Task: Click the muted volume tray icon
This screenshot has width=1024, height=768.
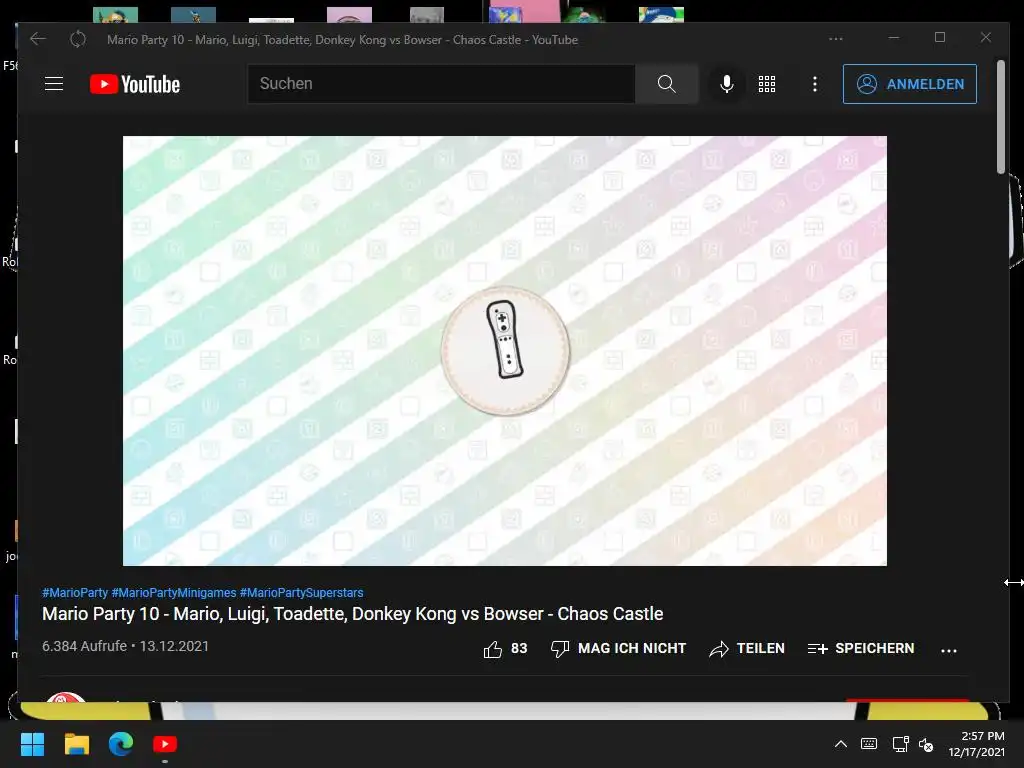Action: click(x=926, y=744)
